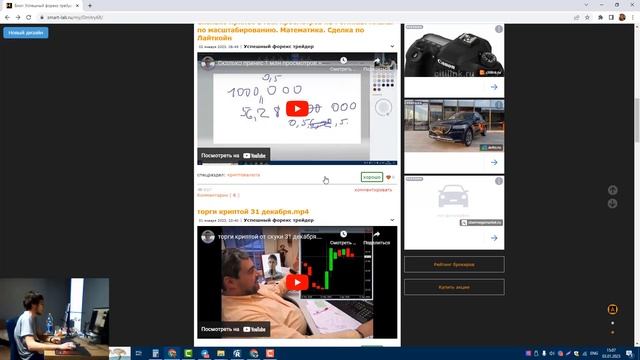Click the scroll-up circle arrow icon
Screen dimensions: 640x360
[612, 190]
